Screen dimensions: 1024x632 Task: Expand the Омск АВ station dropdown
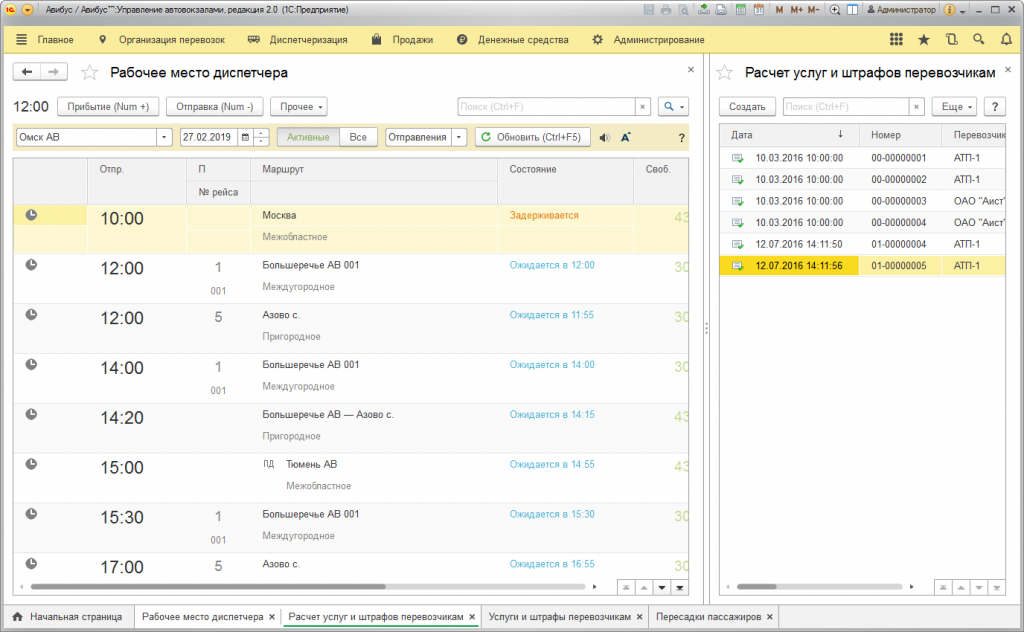point(164,138)
